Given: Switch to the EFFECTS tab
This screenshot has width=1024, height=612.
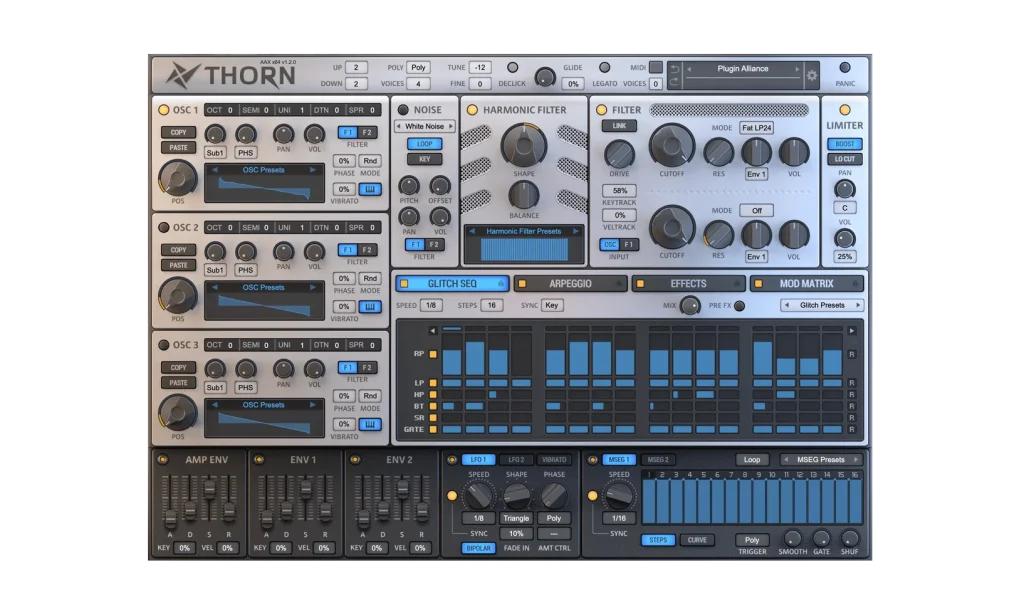Looking at the screenshot, I should (688, 283).
